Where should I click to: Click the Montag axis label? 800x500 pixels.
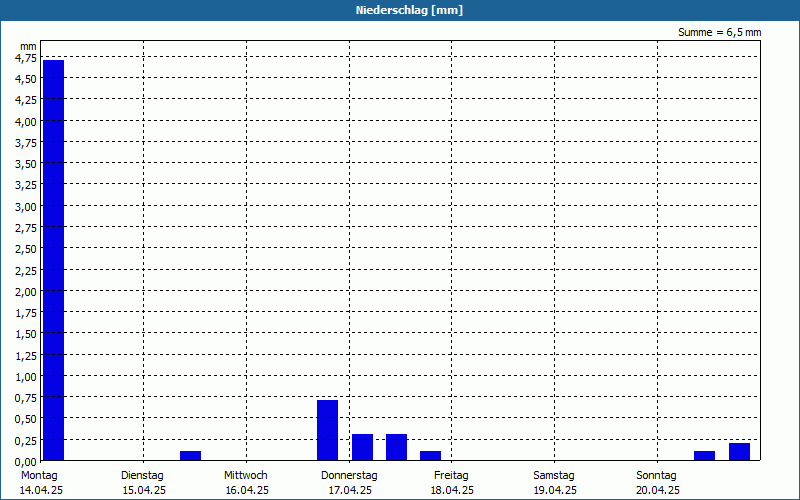(x=39, y=476)
